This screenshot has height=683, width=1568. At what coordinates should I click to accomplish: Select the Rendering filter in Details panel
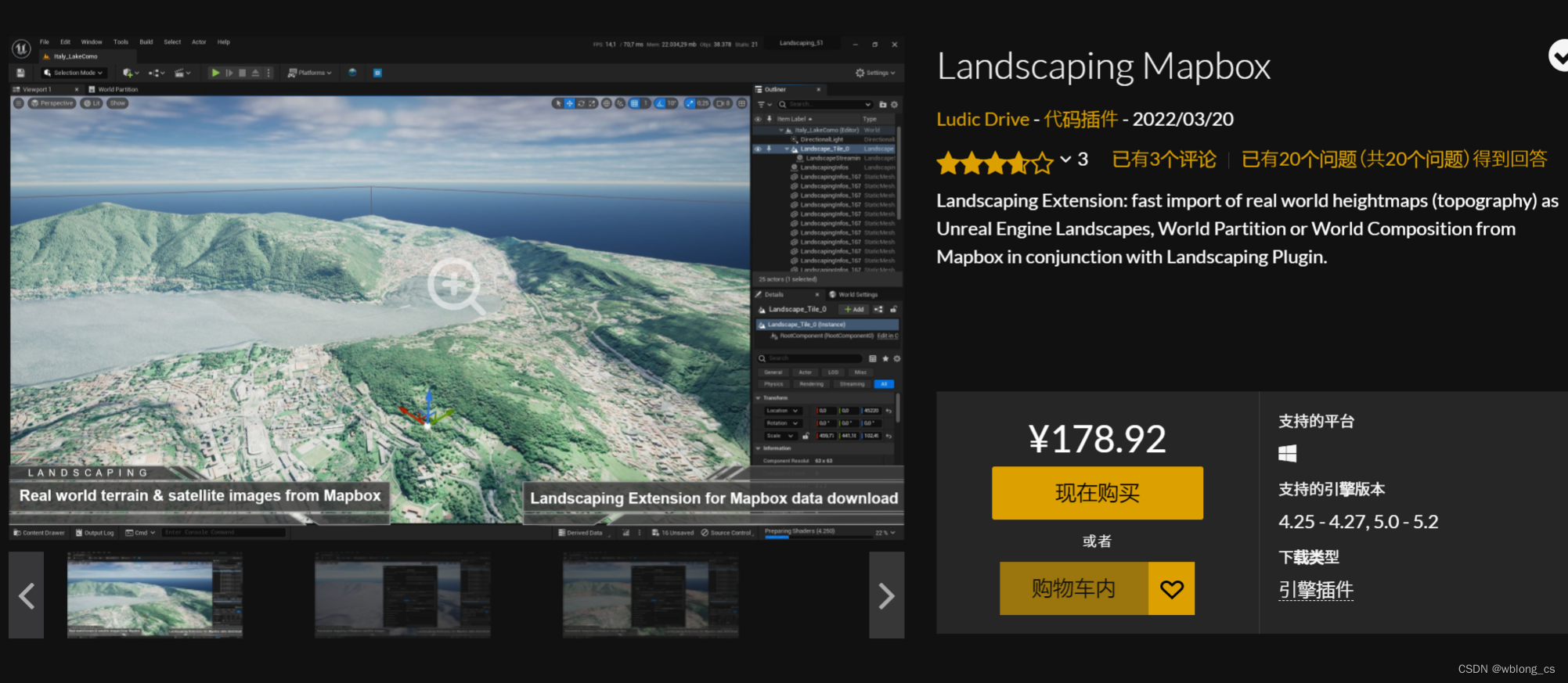pyautogui.click(x=811, y=384)
